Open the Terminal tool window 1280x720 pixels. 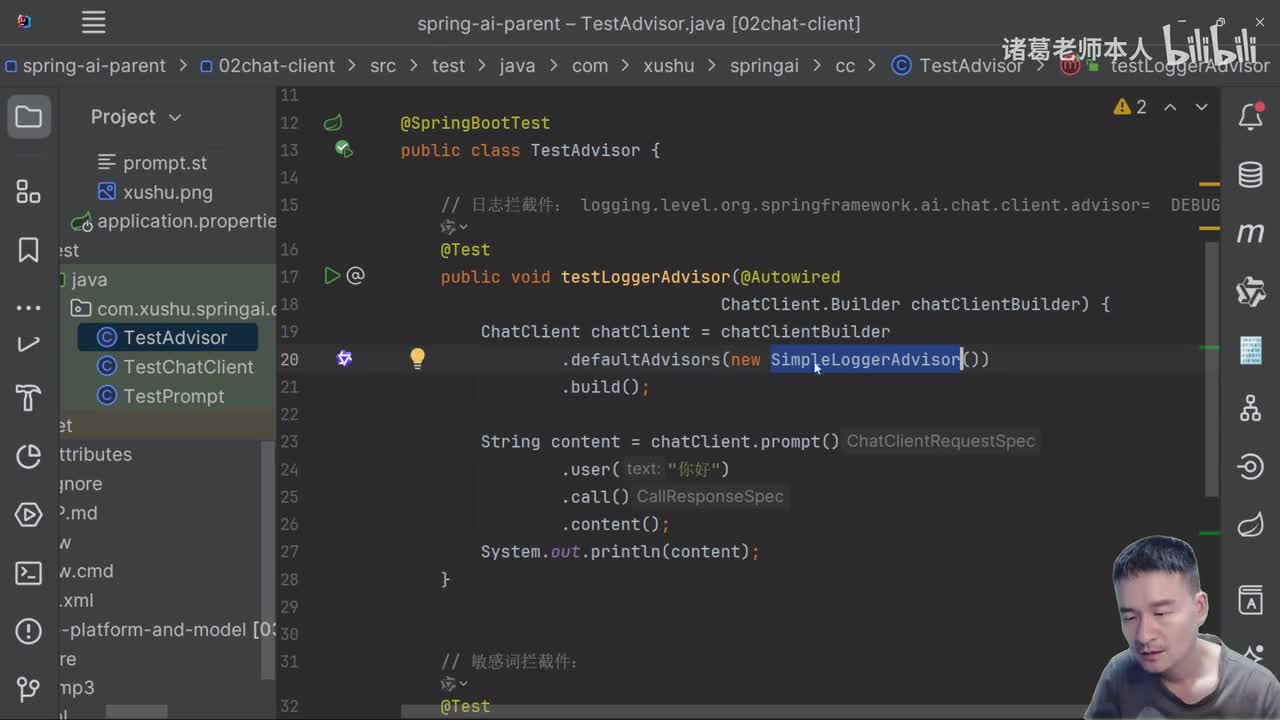tap(28, 573)
